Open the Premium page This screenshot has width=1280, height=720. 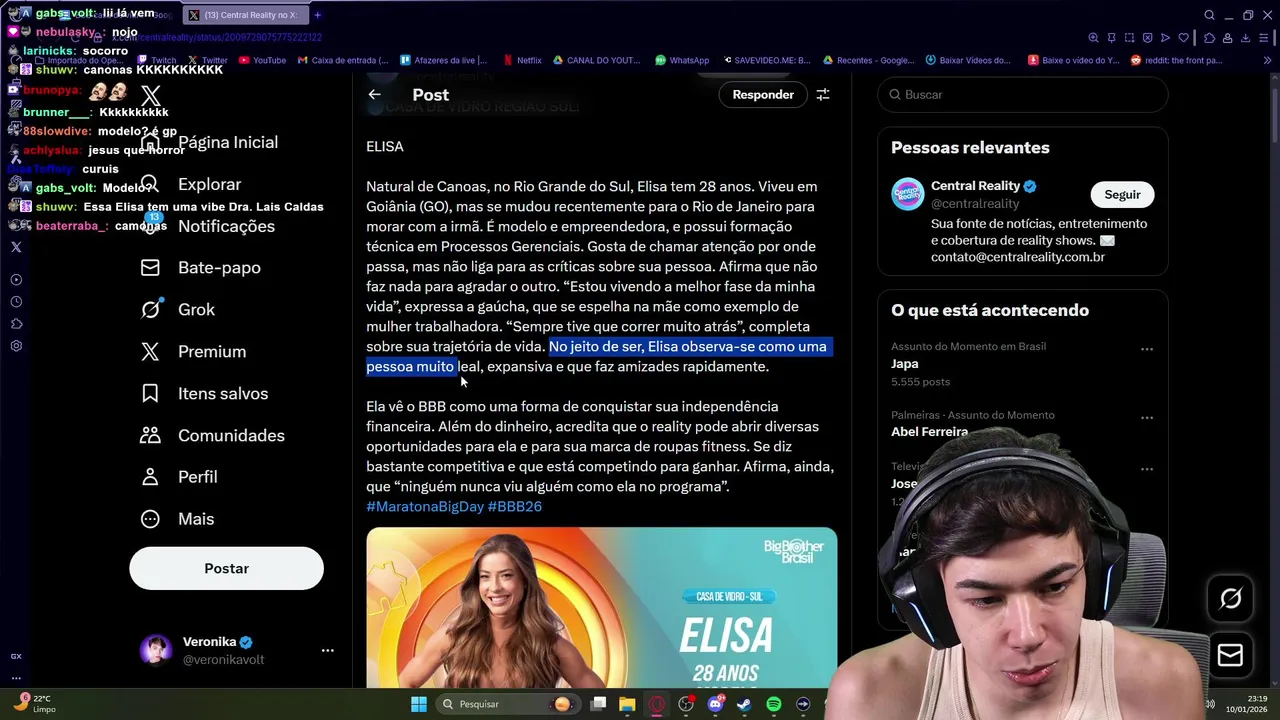point(193,351)
